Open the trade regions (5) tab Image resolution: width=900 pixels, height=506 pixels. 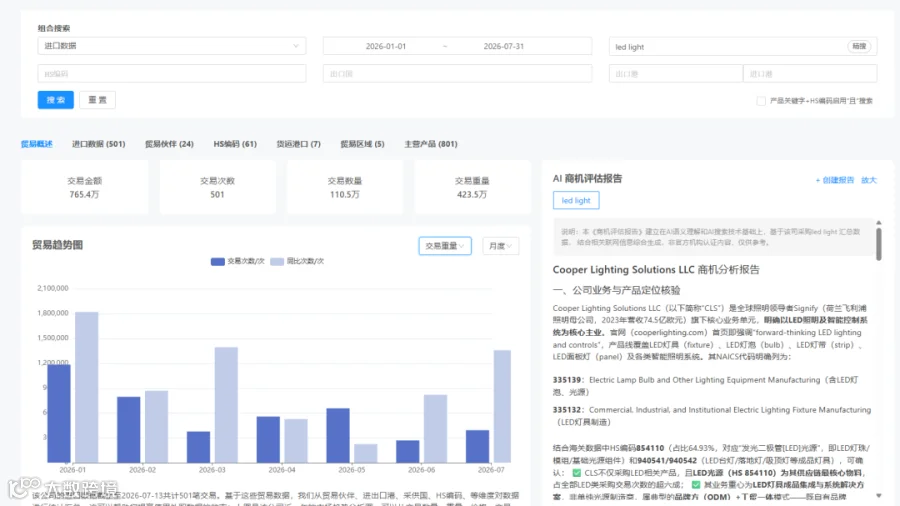coord(362,144)
